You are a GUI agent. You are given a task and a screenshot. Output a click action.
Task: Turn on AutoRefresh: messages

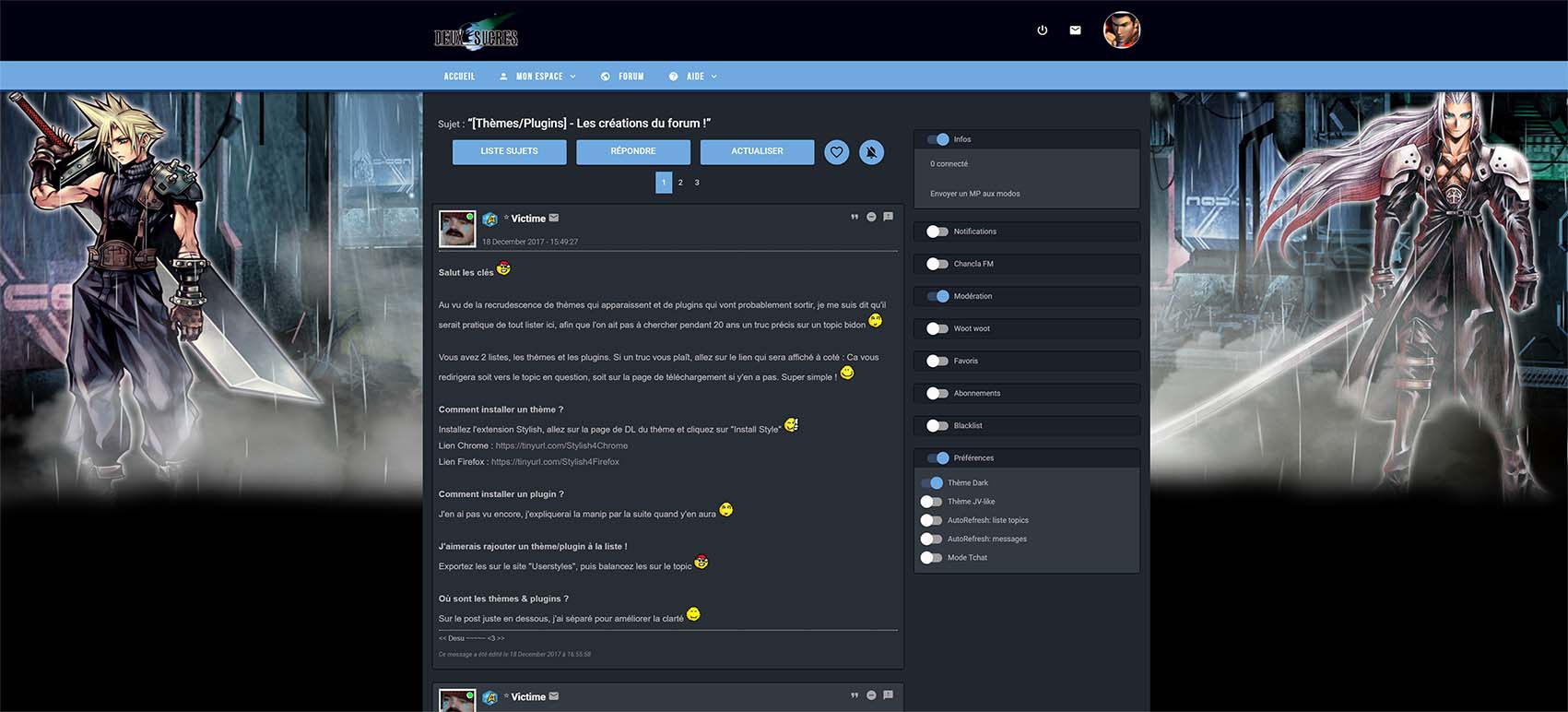click(x=931, y=539)
